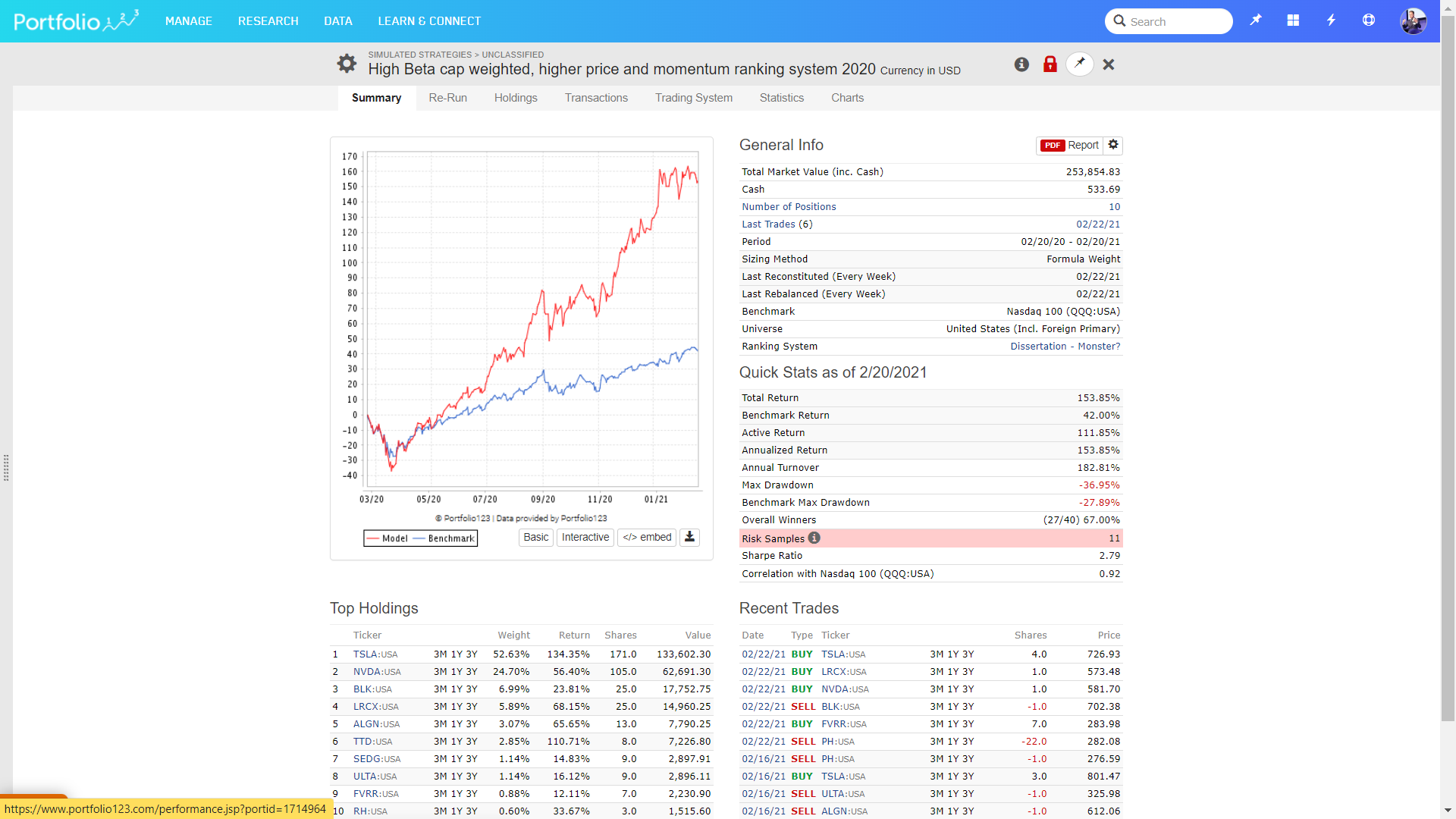Click 02/22/21 date of TSLA buy trade
The height and width of the screenshot is (819, 1456).
click(x=764, y=654)
